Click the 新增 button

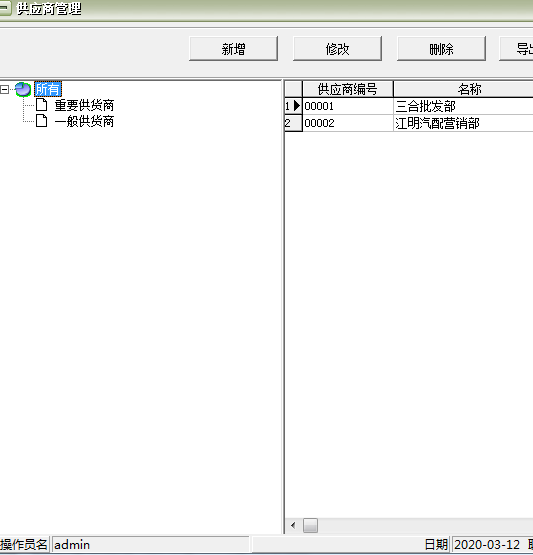click(x=233, y=48)
